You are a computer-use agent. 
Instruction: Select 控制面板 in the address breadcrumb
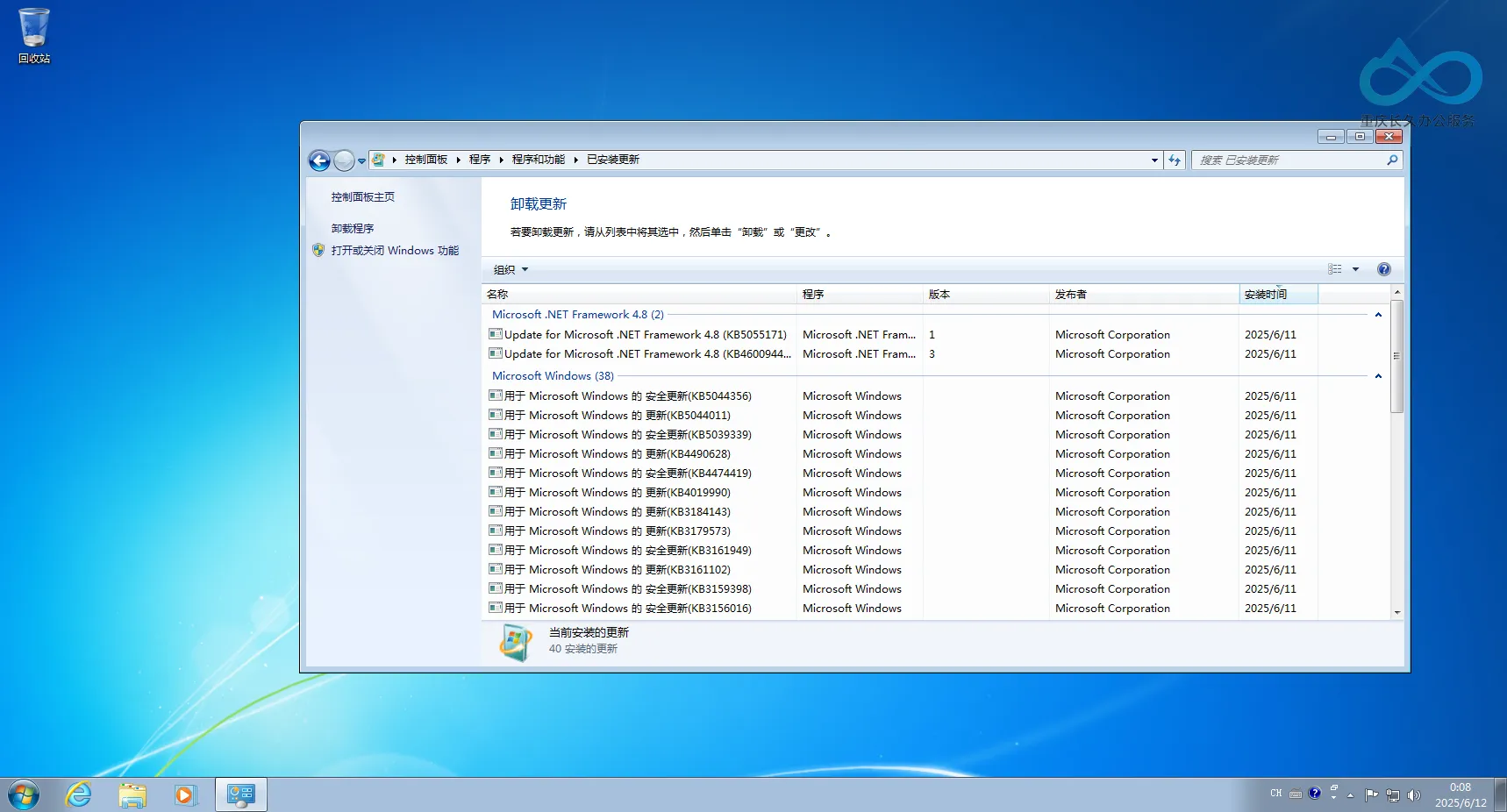click(x=426, y=160)
